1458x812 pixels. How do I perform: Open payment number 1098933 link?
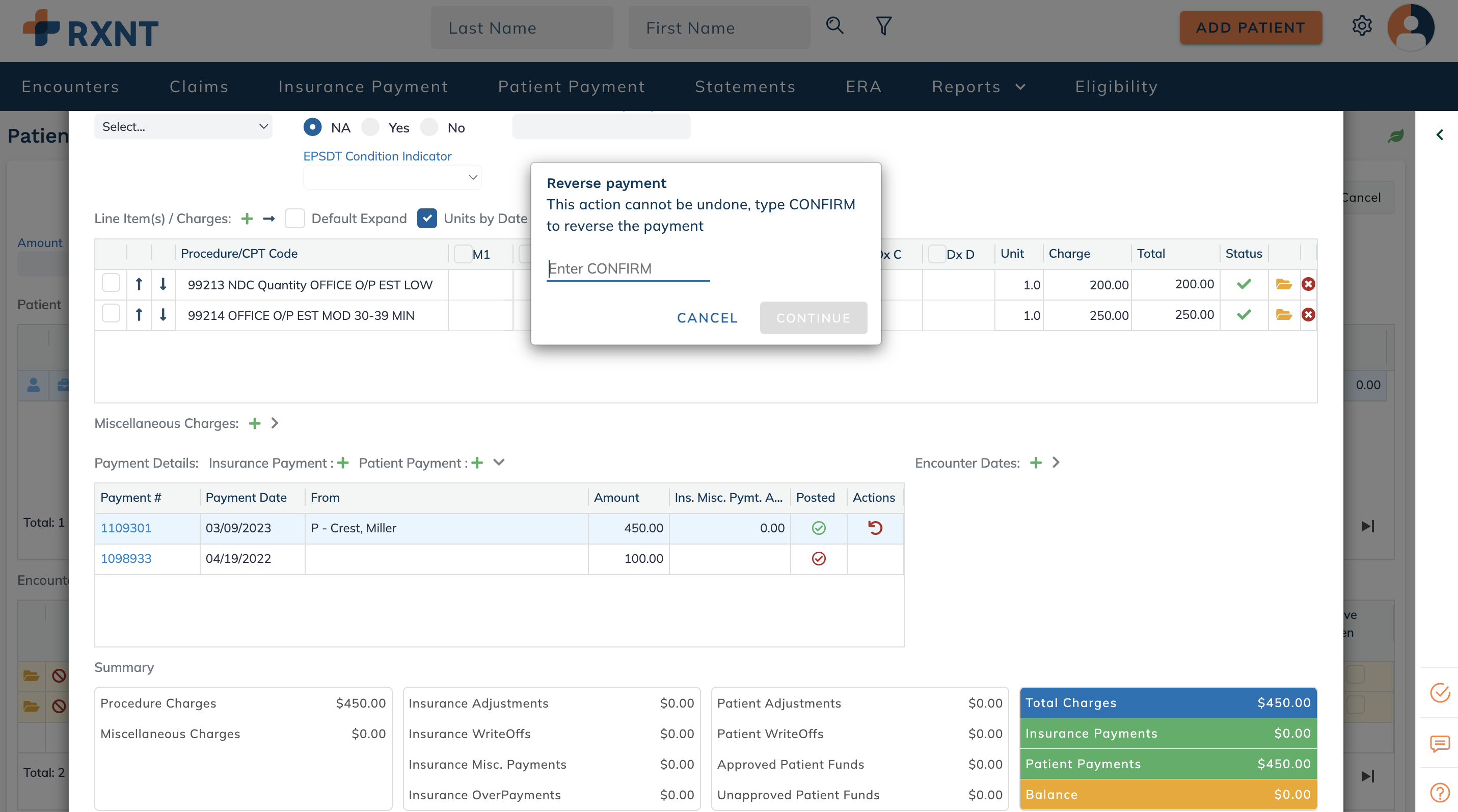point(126,558)
